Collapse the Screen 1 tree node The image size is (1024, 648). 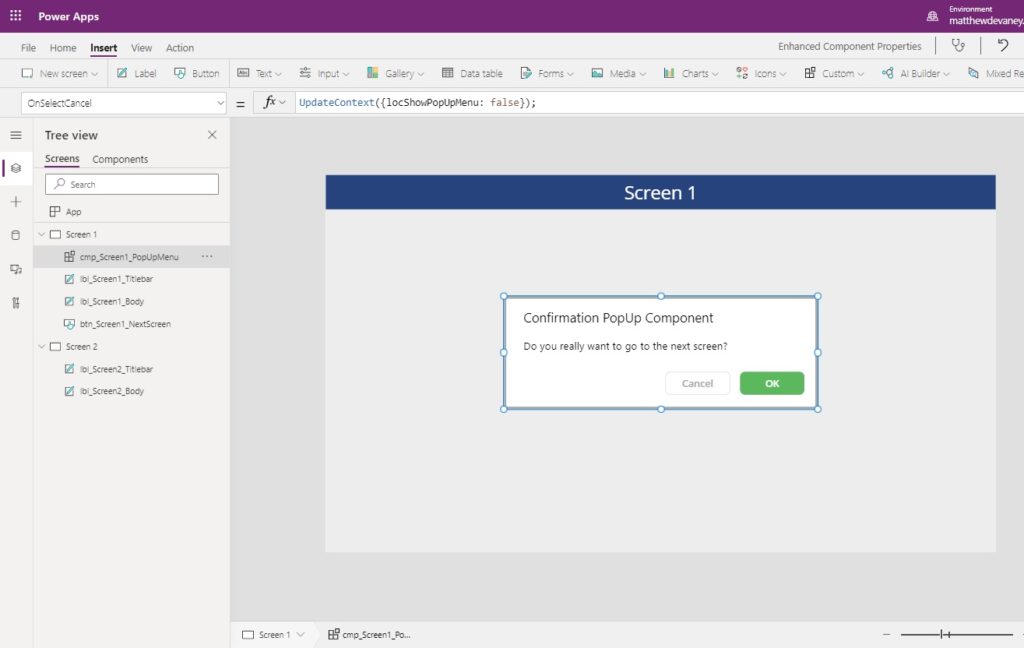[42, 234]
